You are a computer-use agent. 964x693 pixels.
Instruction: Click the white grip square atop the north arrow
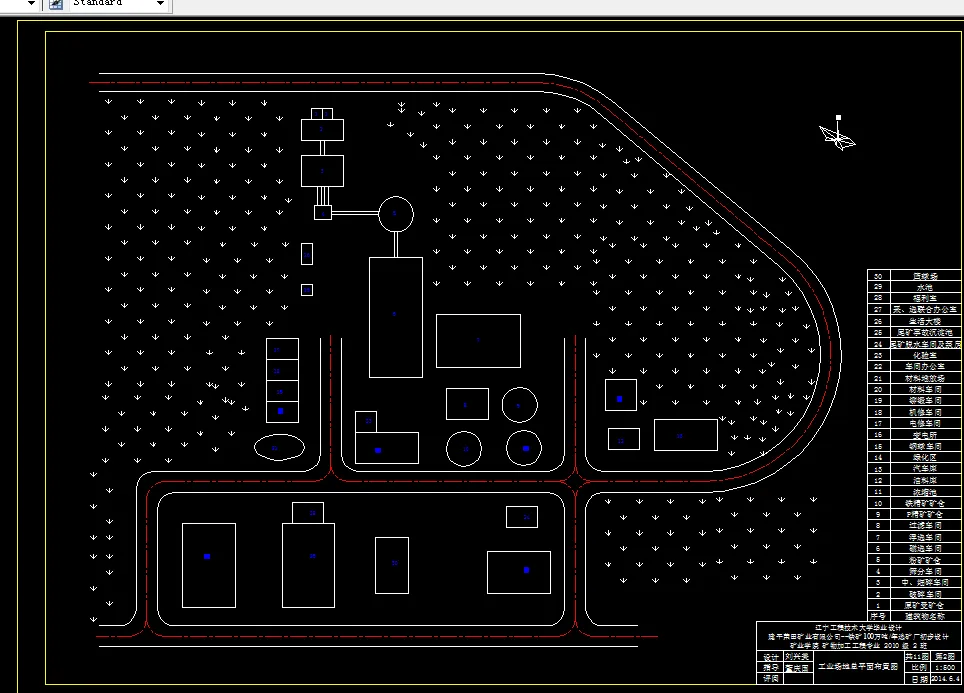click(x=838, y=117)
